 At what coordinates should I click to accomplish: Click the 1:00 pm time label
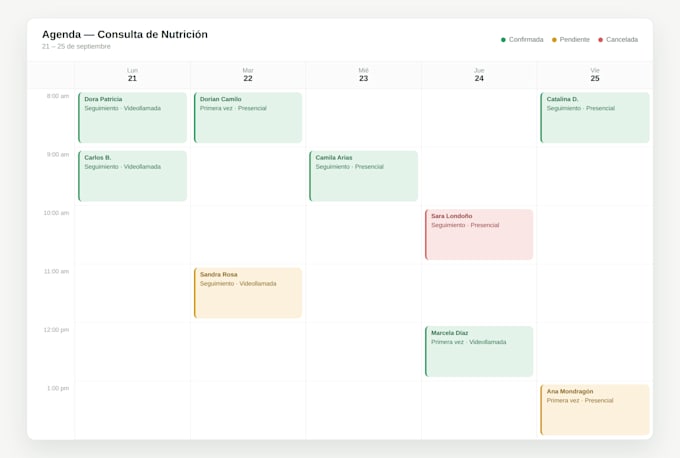coord(58,388)
